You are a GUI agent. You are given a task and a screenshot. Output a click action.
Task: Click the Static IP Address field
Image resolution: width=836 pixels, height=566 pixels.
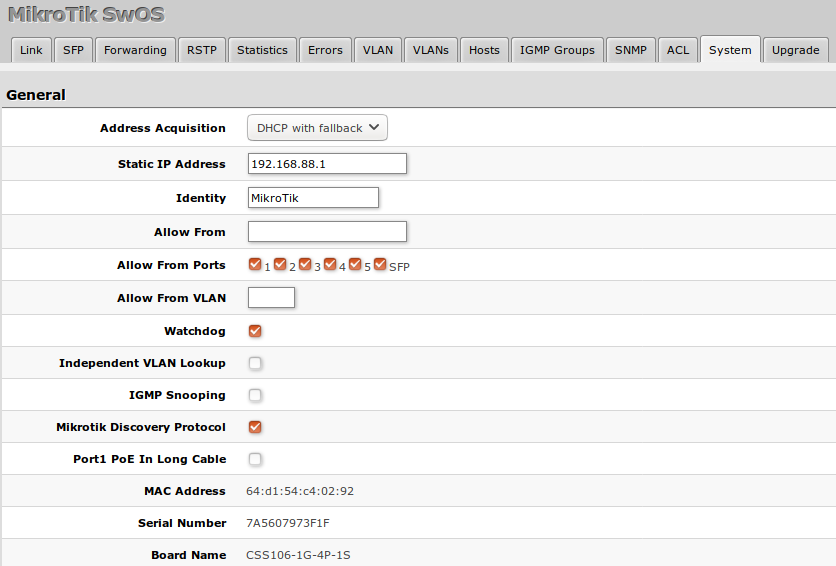(x=327, y=164)
